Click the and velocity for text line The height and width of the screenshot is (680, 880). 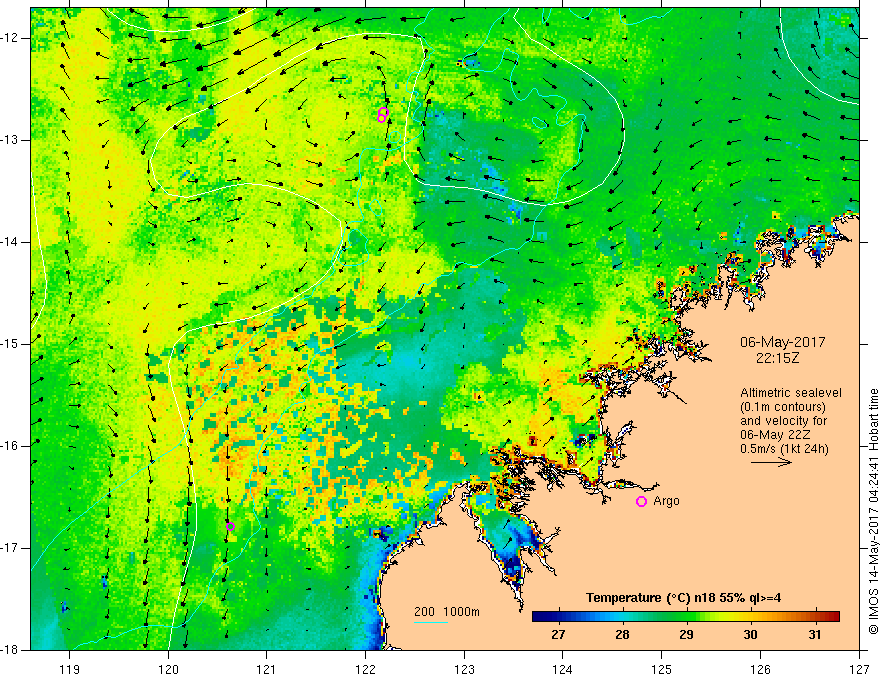783,421
